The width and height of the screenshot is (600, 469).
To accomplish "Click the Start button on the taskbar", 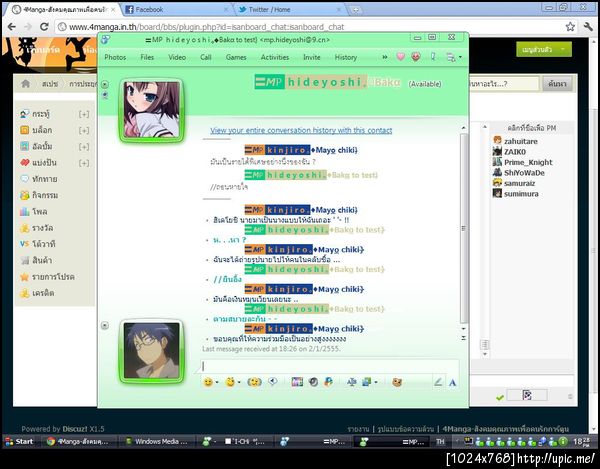I will pyautogui.click(x=19, y=441).
